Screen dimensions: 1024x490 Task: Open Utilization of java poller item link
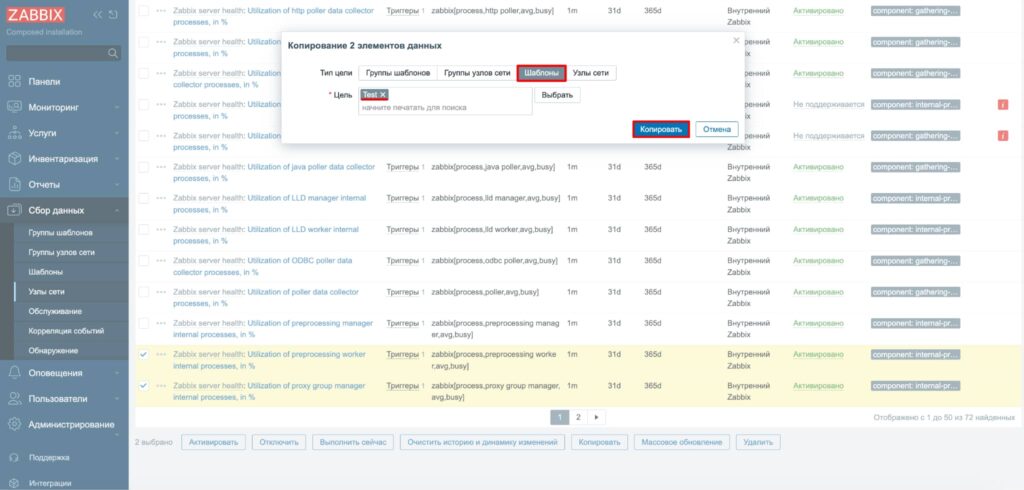pos(311,167)
